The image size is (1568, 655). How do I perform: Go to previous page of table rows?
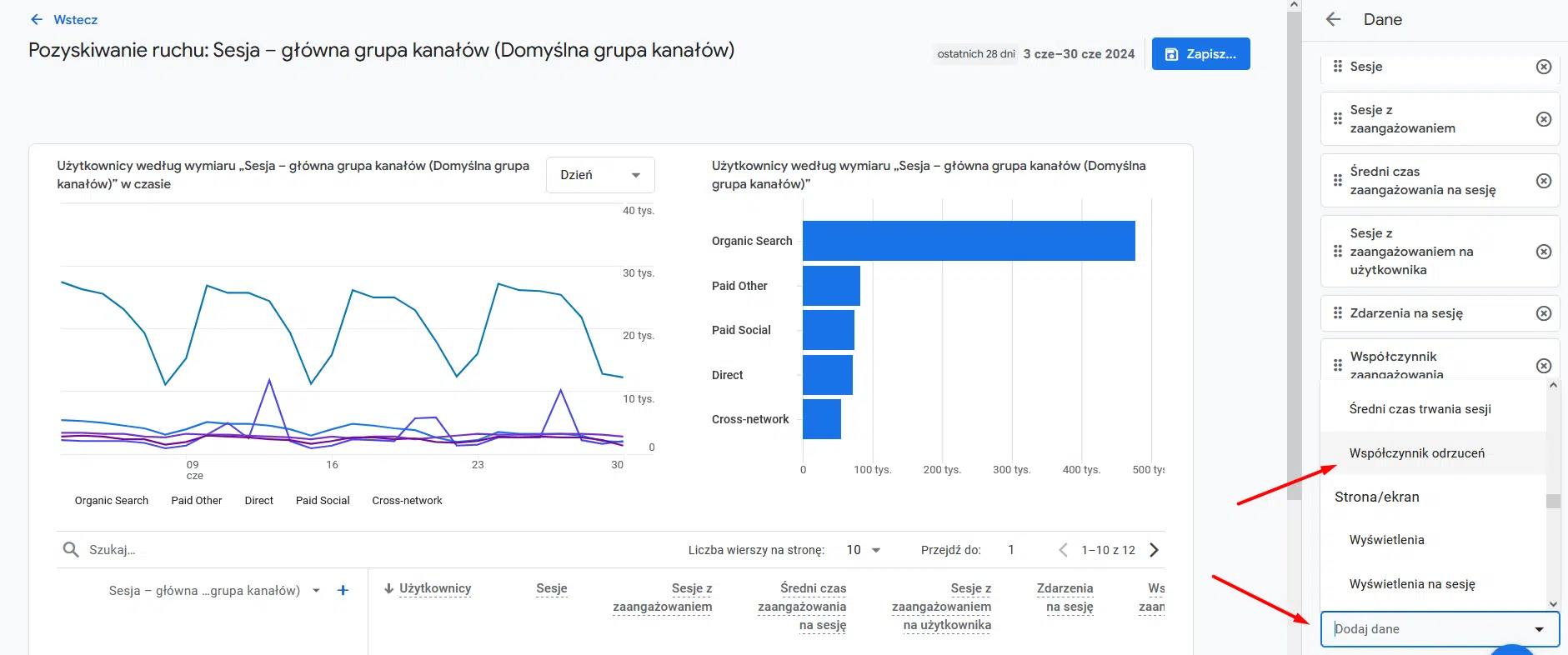point(1063,550)
